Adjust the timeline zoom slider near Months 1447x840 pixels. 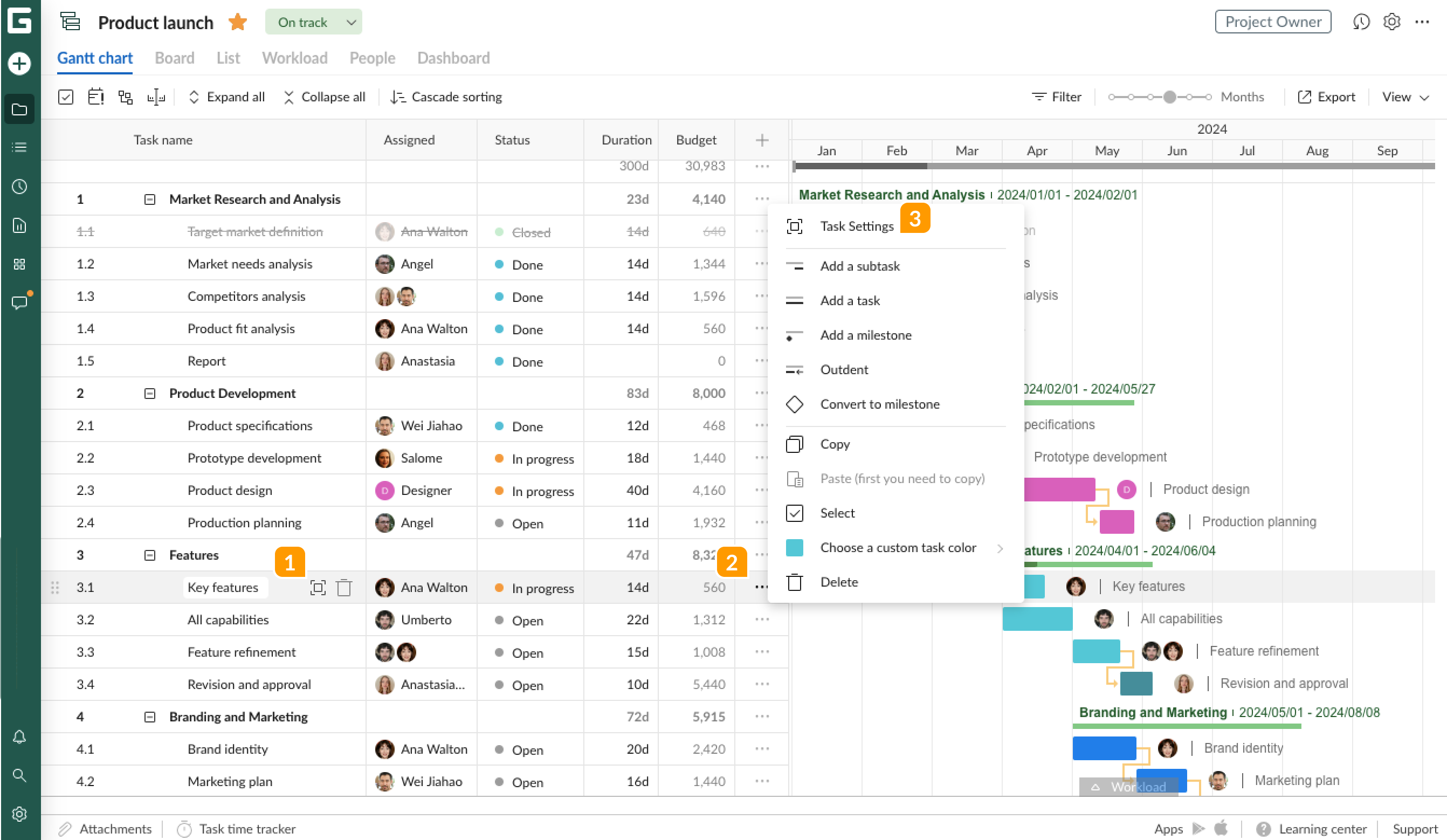pyautogui.click(x=1170, y=97)
